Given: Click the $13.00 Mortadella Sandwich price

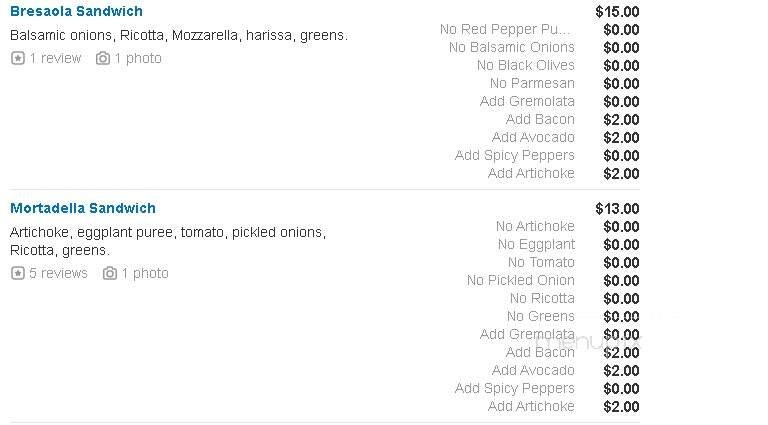Looking at the screenshot, I should pyautogui.click(x=617, y=208).
